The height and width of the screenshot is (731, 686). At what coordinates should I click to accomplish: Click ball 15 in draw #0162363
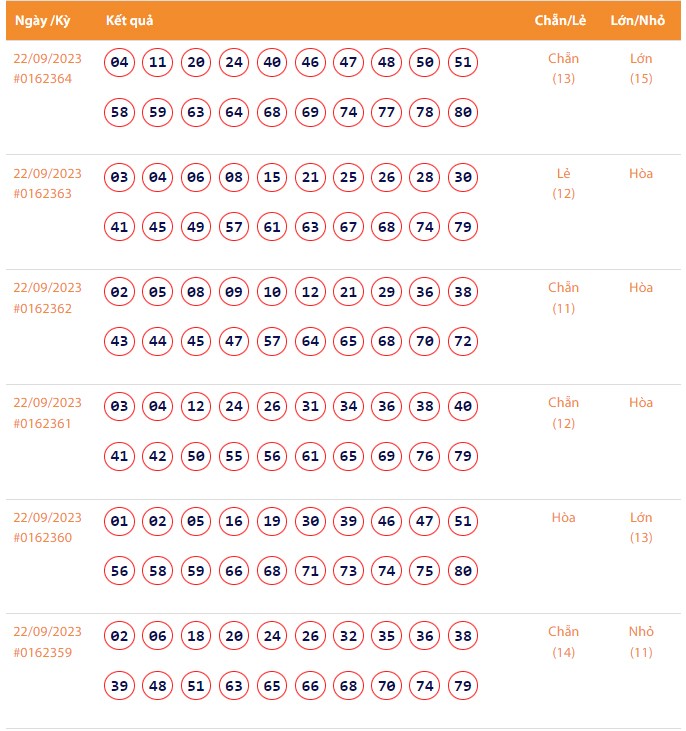tap(272, 178)
